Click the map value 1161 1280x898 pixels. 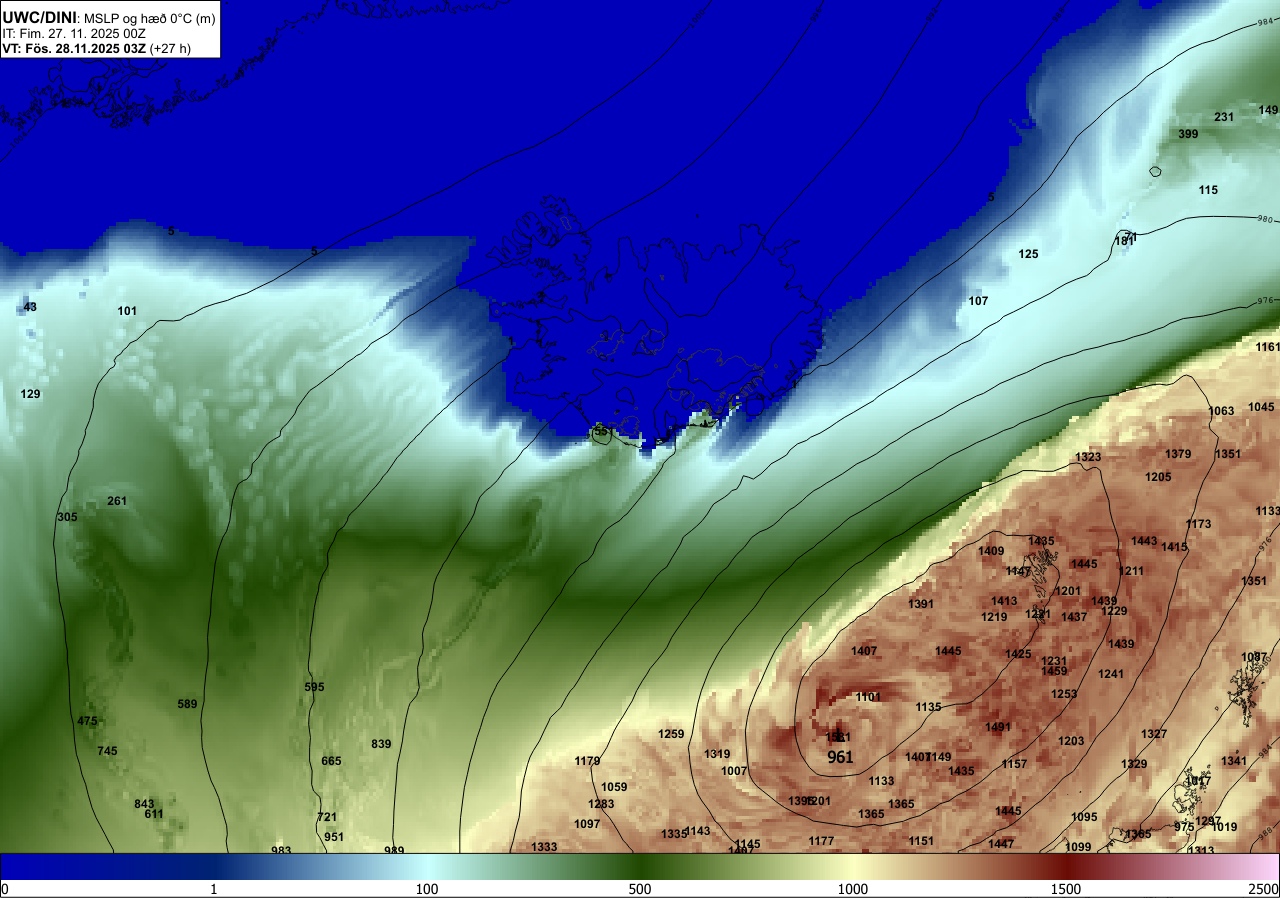coord(1267,347)
